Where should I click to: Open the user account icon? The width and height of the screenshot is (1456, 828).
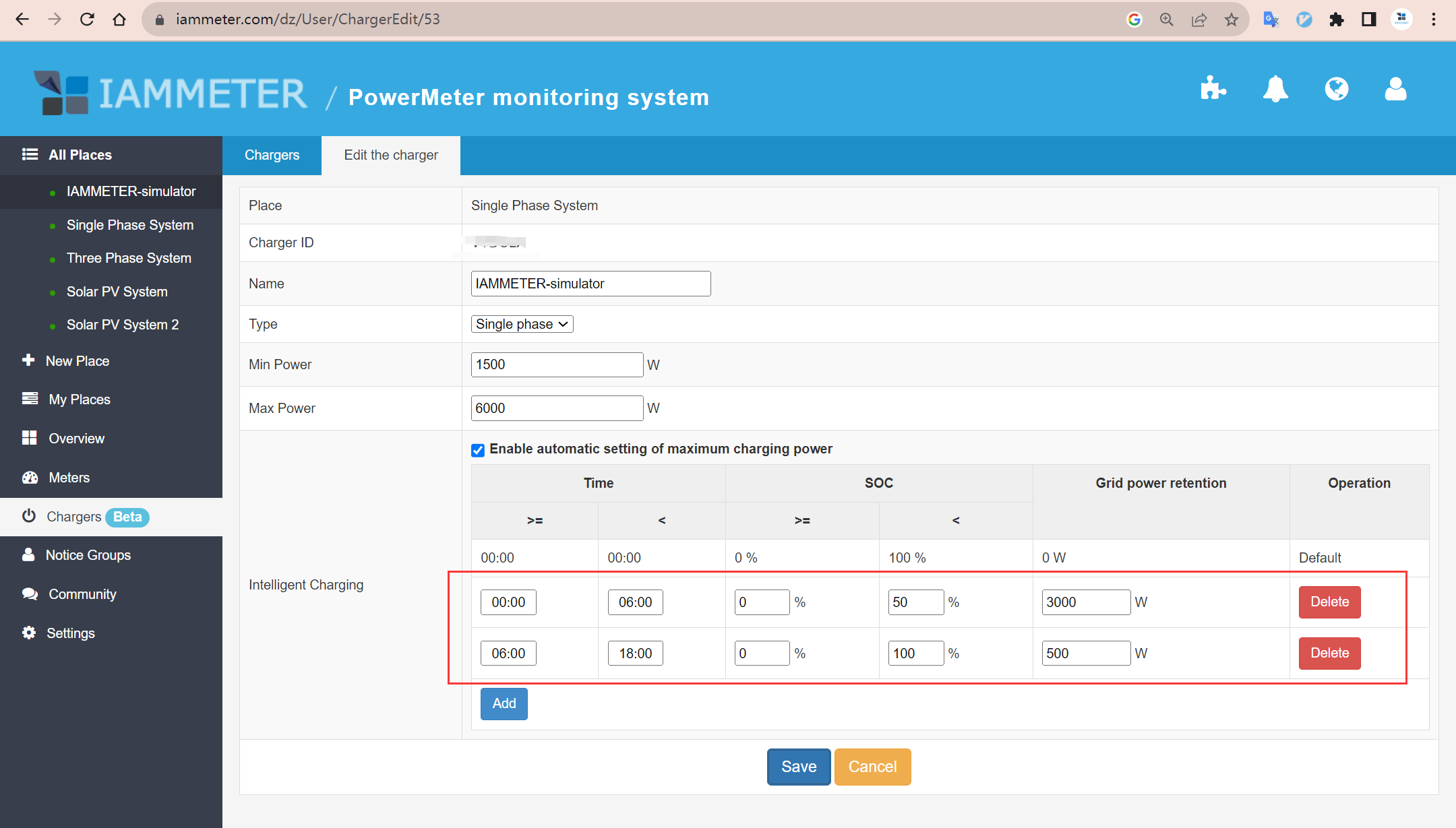[x=1395, y=88]
